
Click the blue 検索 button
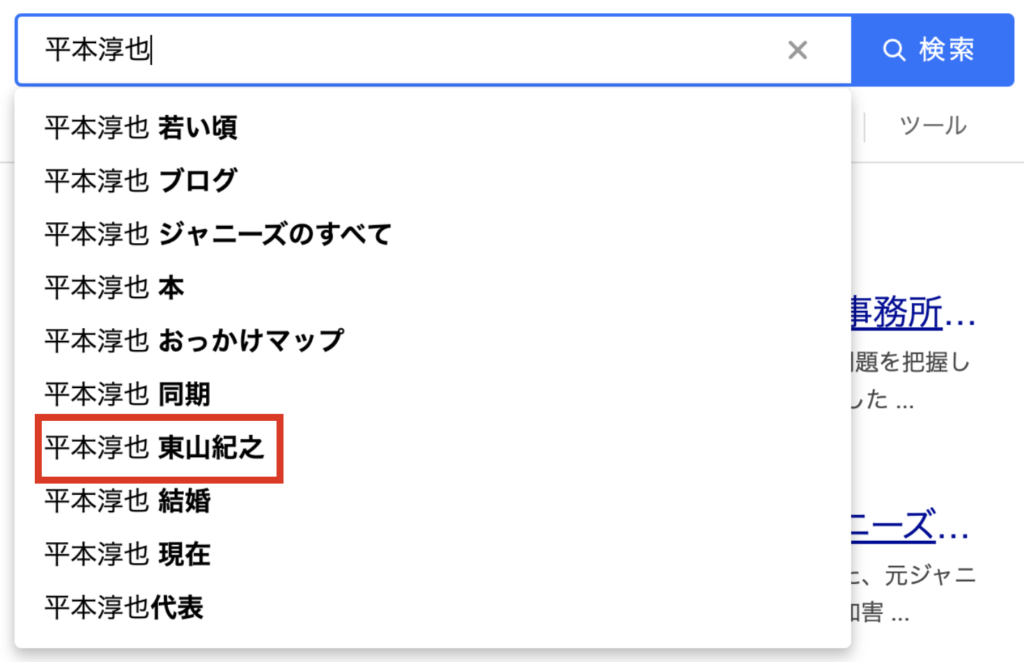point(933,50)
